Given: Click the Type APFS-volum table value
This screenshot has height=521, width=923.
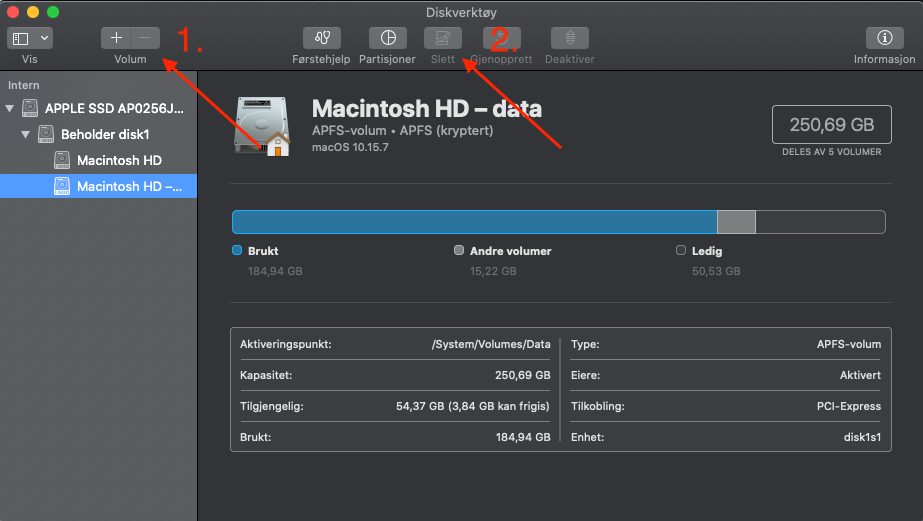Looking at the screenshot, I should [x=849, y=344].
